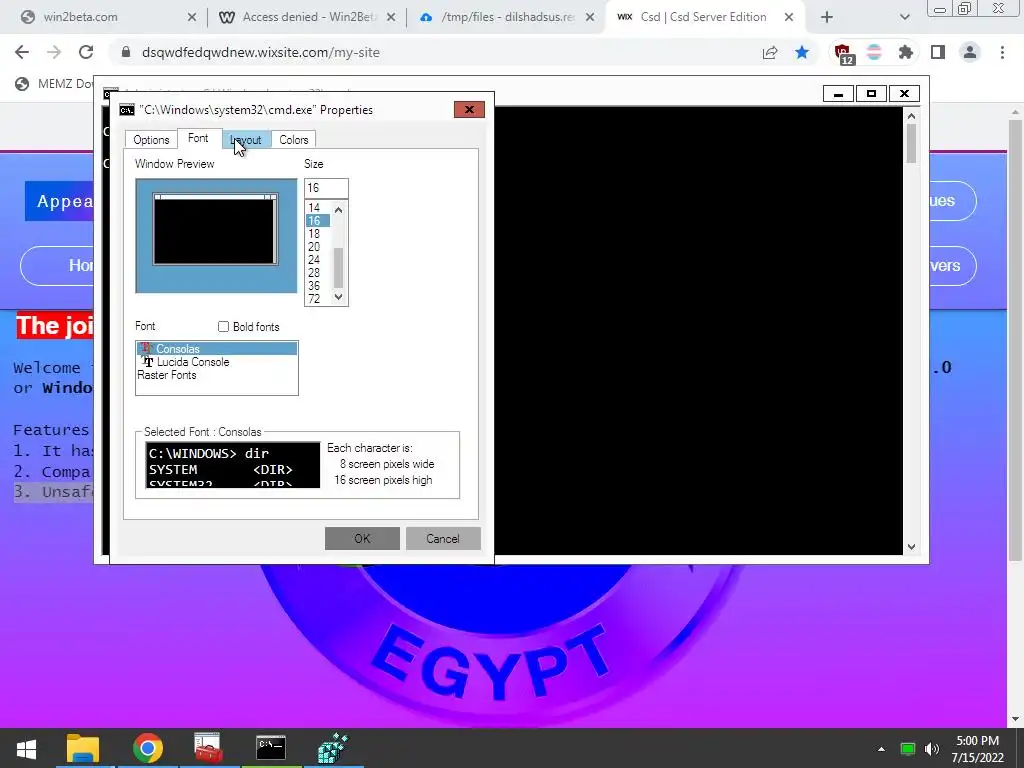Open the cube-pattern taskbar app
The image size is (1024, 768).
[x=333, y=748]
